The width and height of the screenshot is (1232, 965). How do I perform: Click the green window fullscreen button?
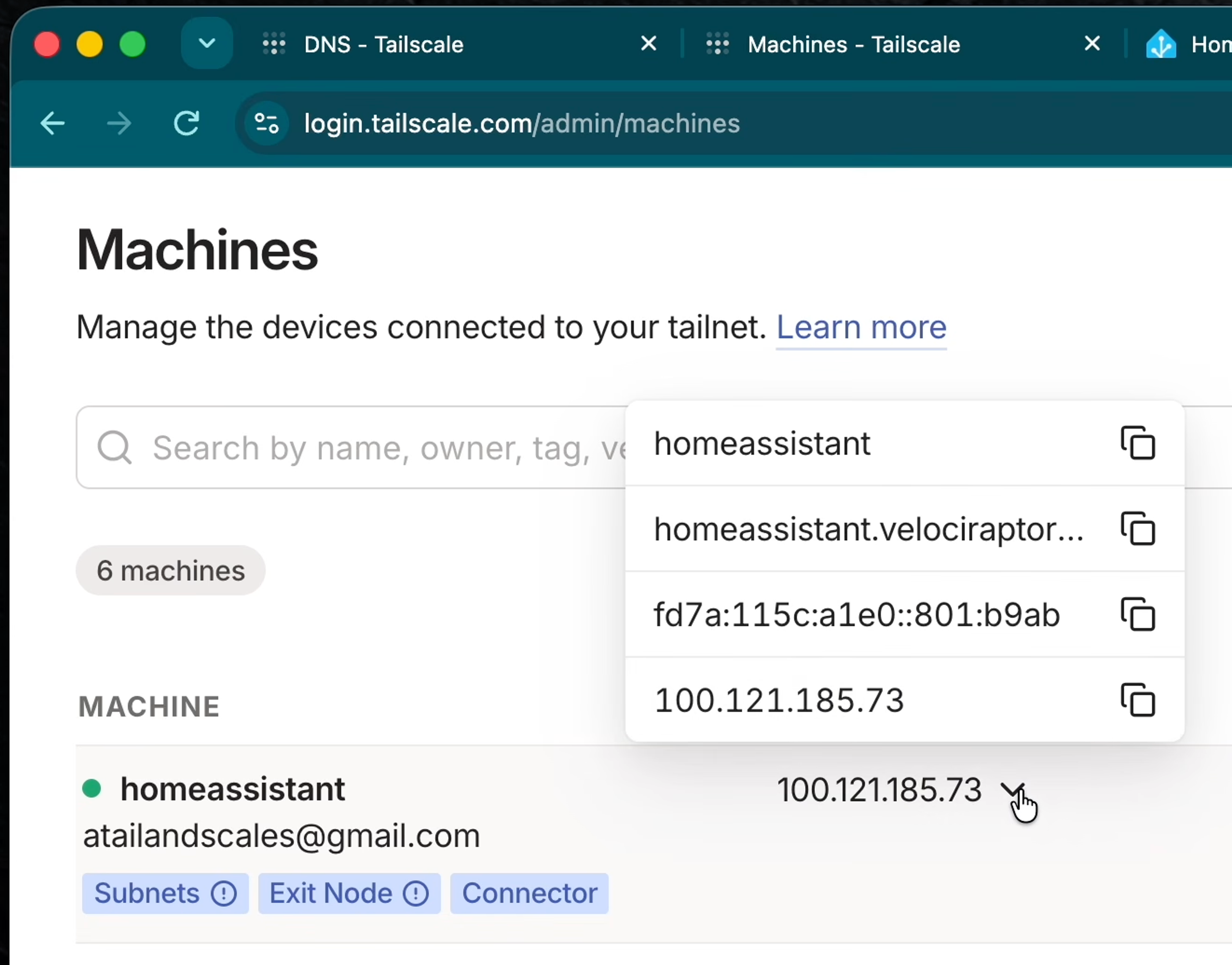tap(132, 44)
